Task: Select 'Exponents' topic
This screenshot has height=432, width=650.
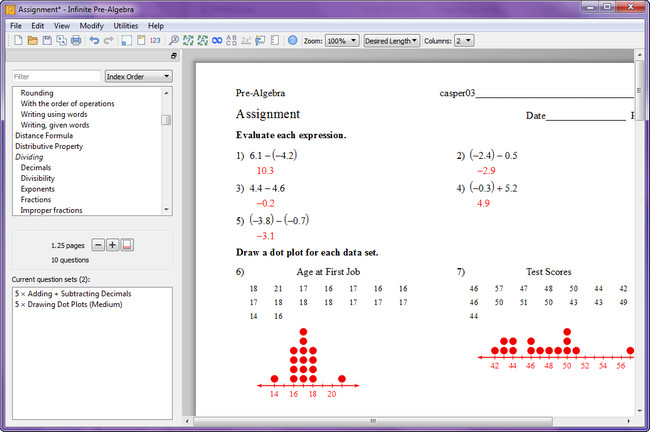Action: click(x=38, y=189)
